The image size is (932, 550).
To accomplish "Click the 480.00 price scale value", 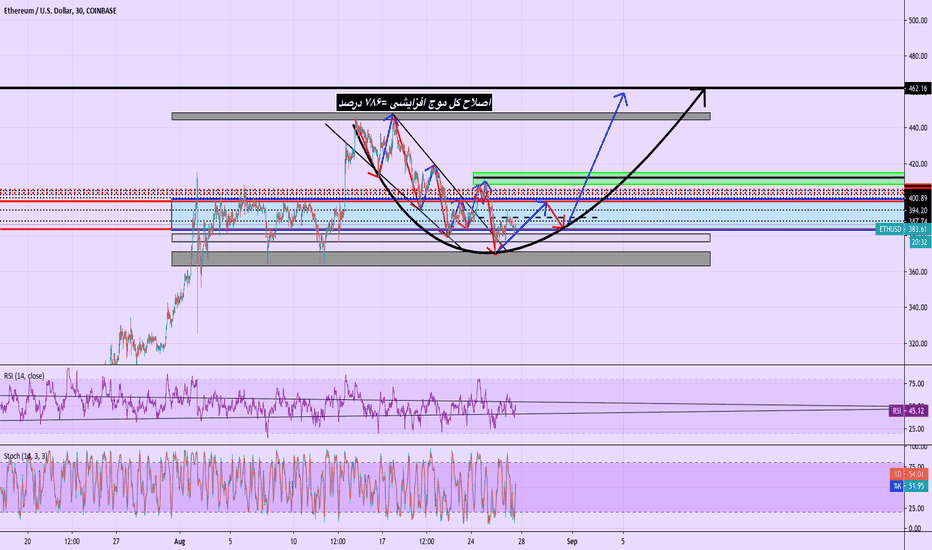I will tap(918, 56).
